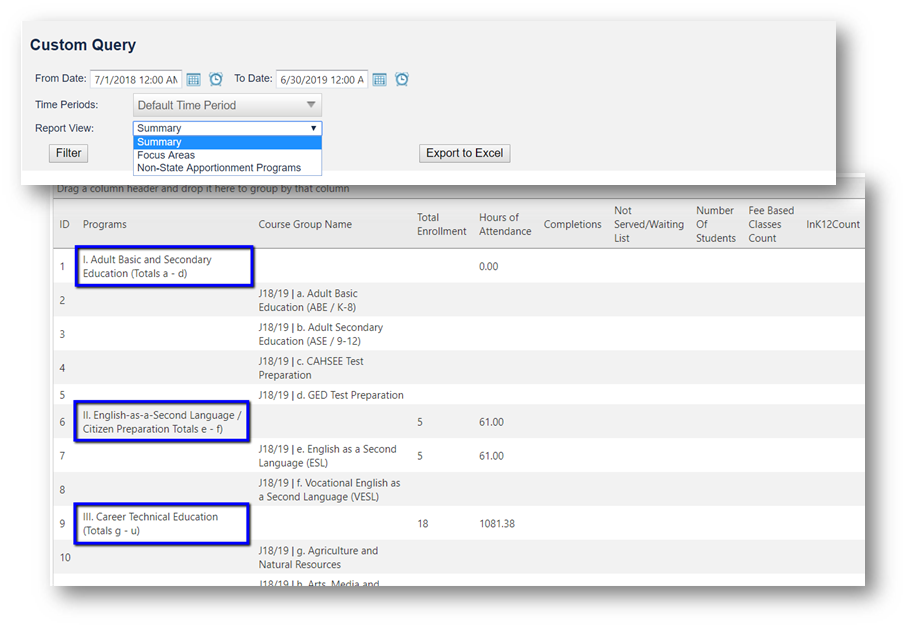Click the Export to Excel button

[464, 153]
